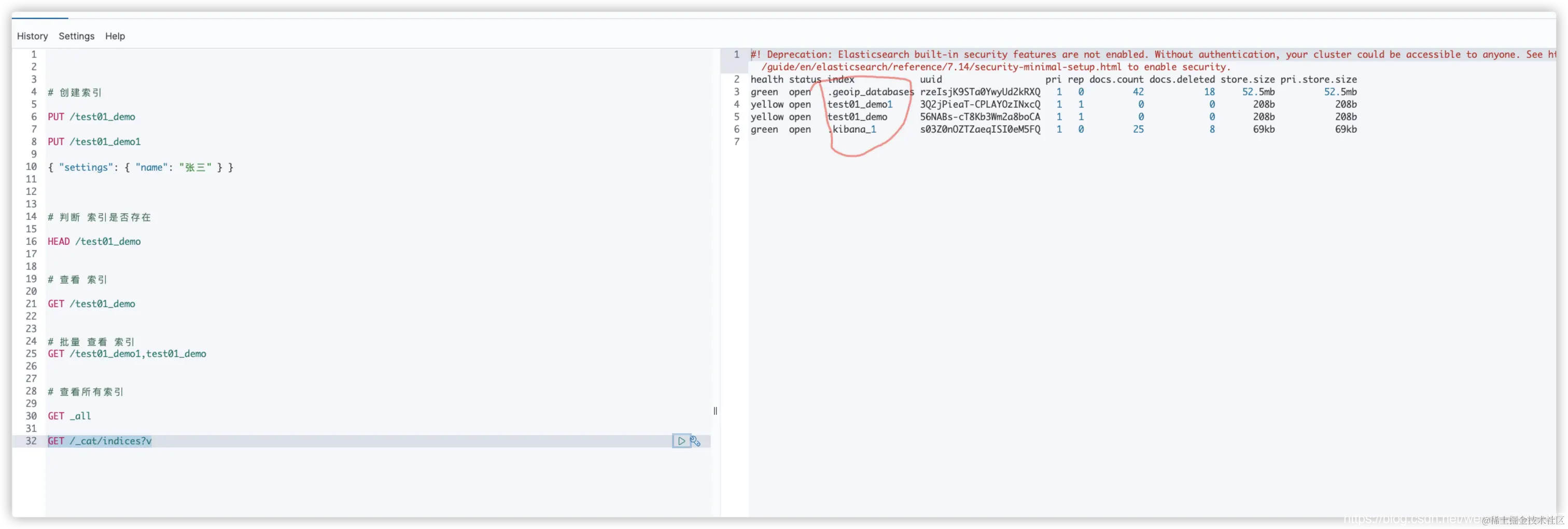Image resolution: width=1568 pixels, height=529 pixels.
Task: Click the settings JSON body line
Action: 141,167
